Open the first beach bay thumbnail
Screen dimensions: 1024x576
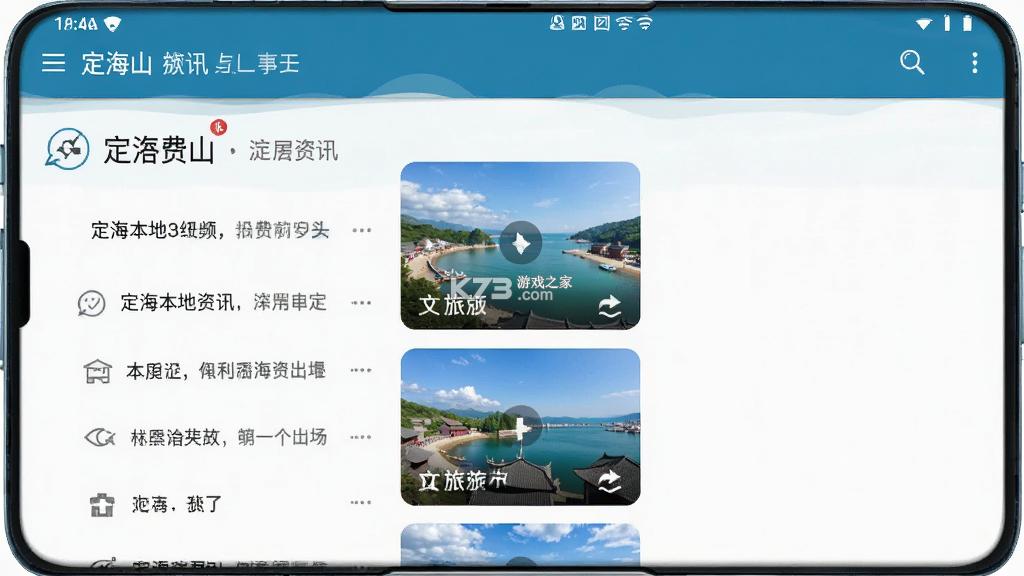click(x=520, y=246)
